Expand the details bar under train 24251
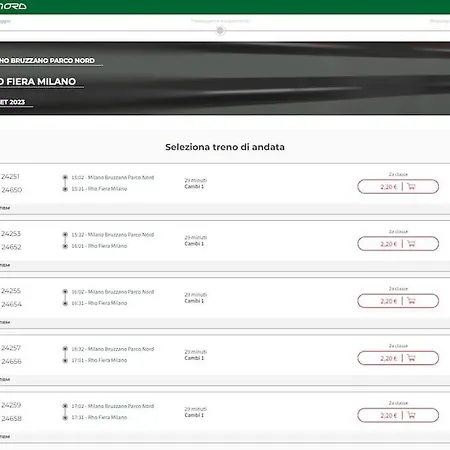This screenshot has width=450, height=450. [225, 208]
